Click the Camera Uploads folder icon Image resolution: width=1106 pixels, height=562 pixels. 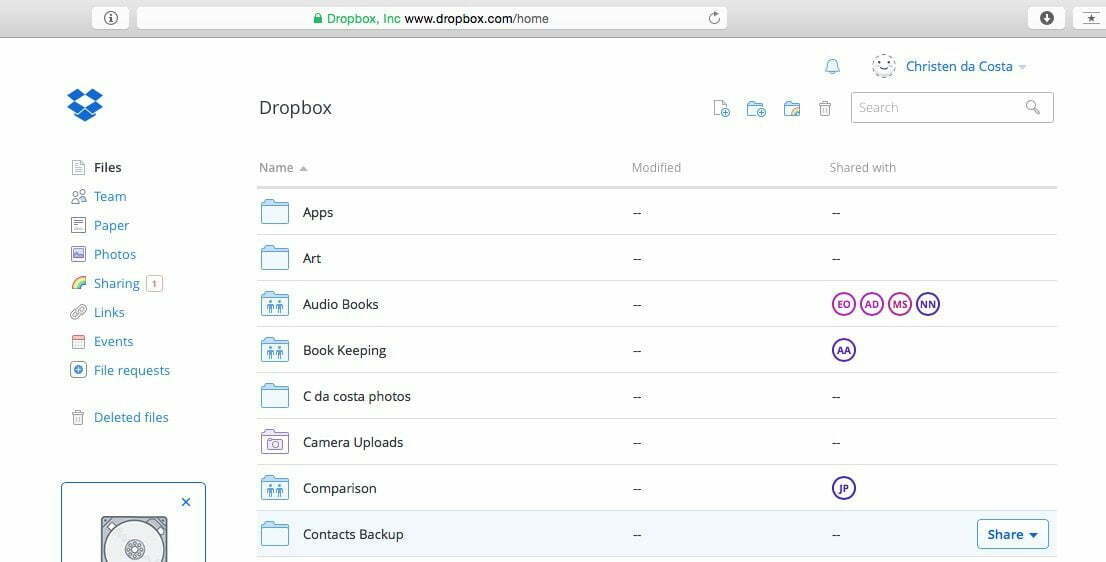(275, 442)
